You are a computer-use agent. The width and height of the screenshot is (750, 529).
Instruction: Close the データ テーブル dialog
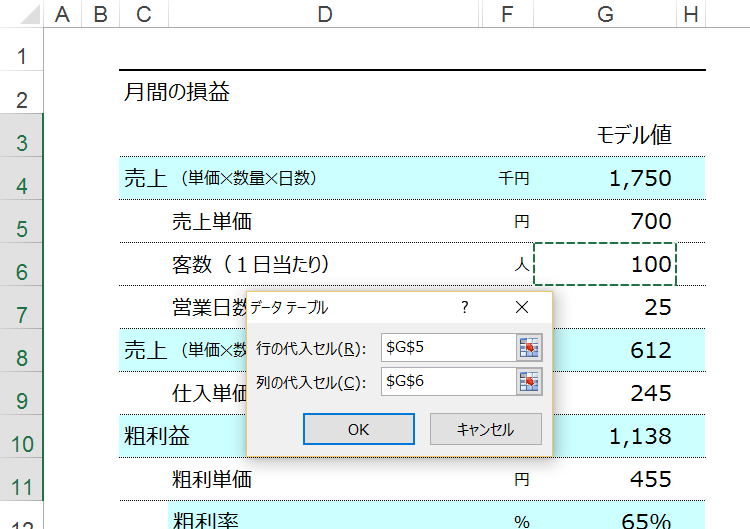[x=522, y=307]
